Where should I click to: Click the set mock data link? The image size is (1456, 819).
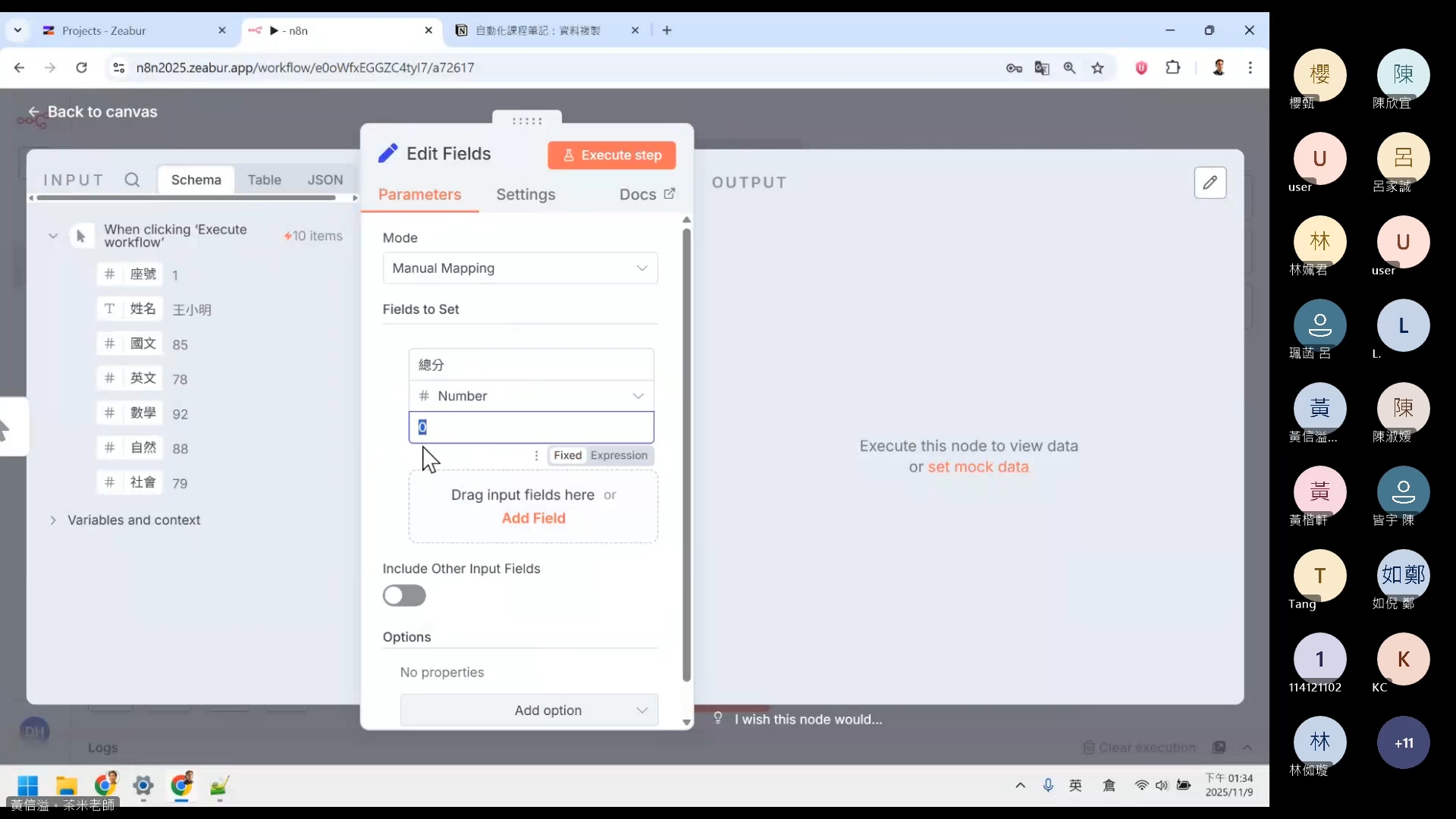pyautogui.click(x=978, y=467)
